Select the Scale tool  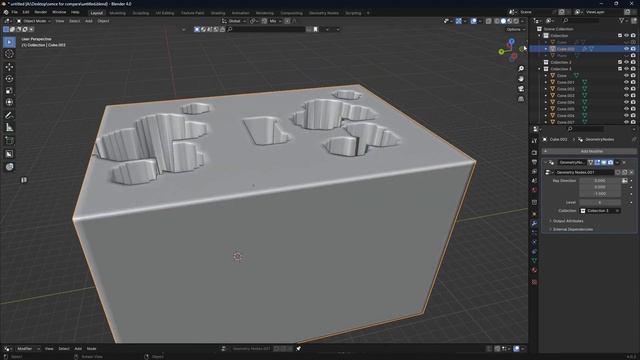click(x=9, y=91)
